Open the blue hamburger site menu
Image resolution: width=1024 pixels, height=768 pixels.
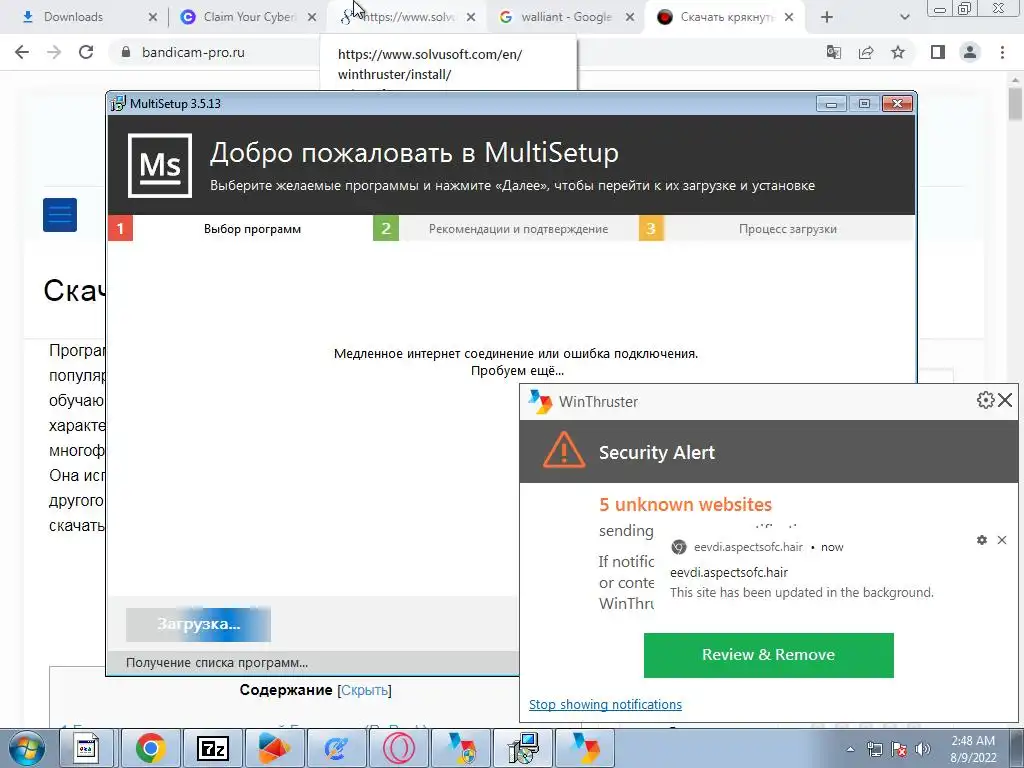point(60,215)
